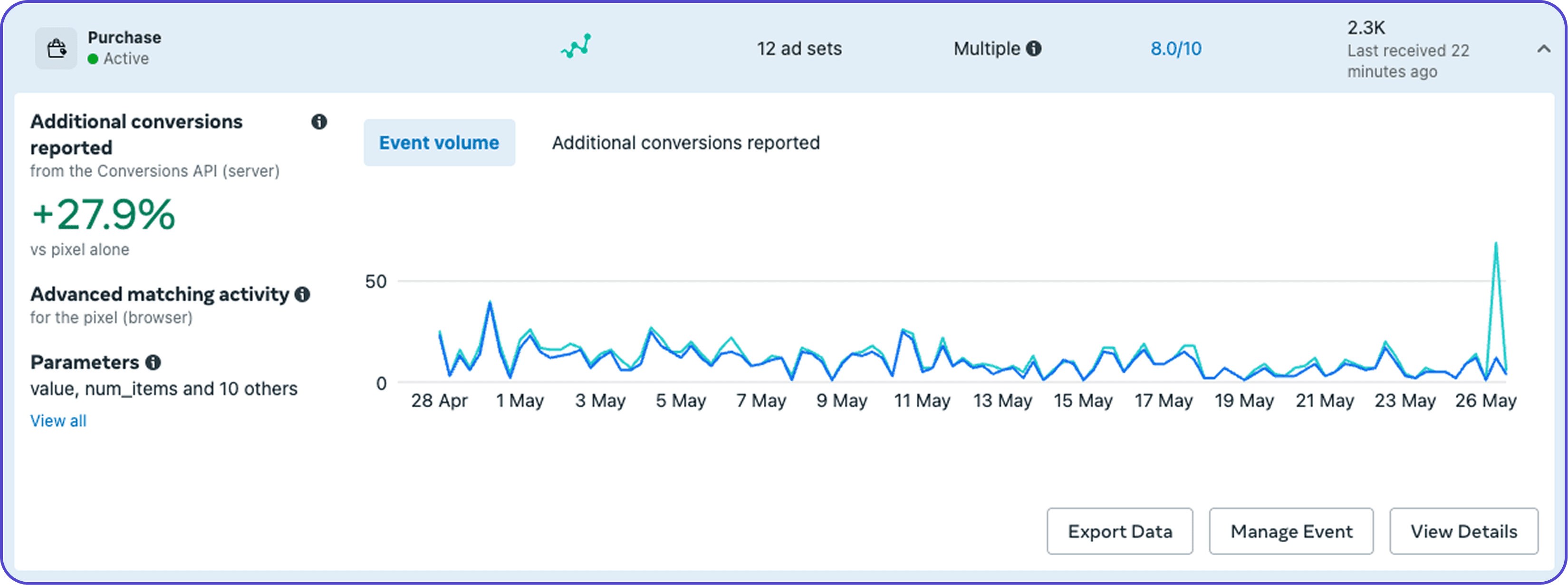Click info icon for Additional conversions reported
This screenshot has height=585, width=1568.
(319, 122)
